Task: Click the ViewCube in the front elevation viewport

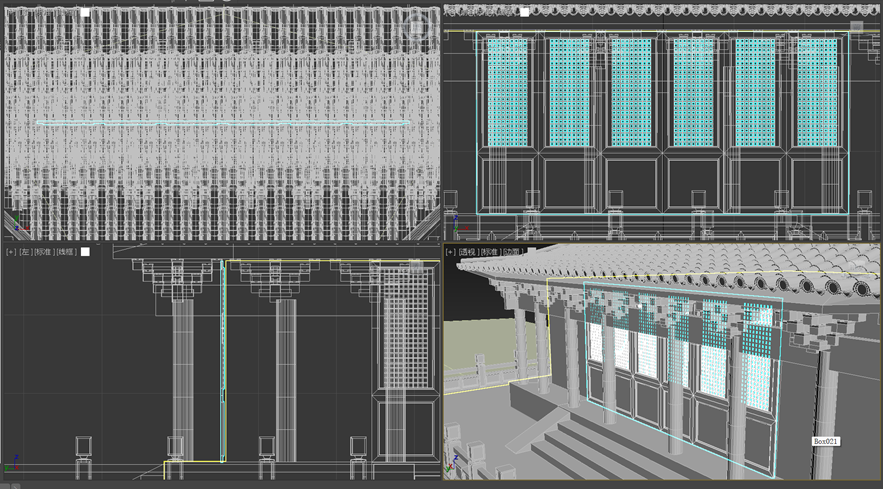Action: [857, 26]
